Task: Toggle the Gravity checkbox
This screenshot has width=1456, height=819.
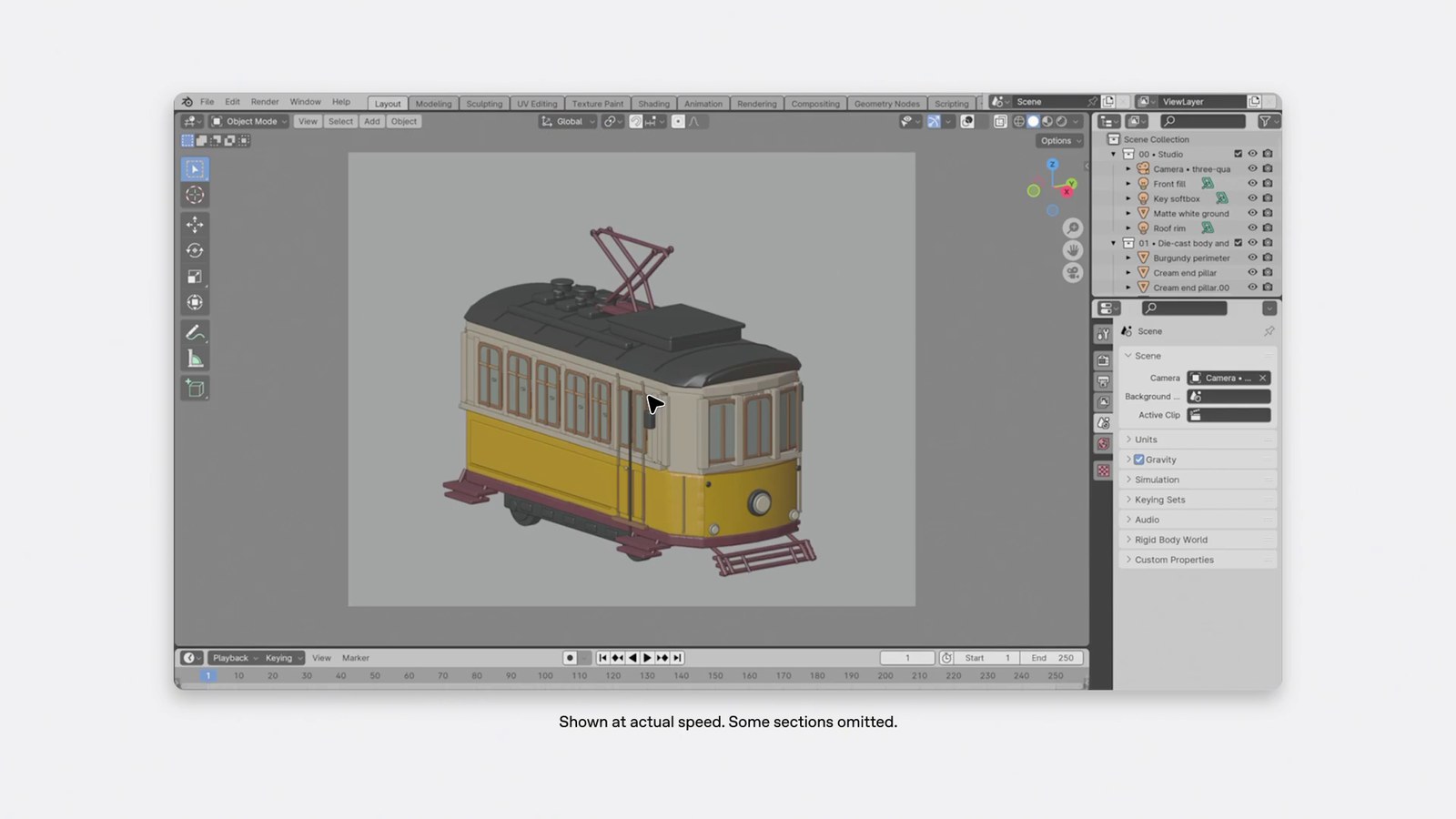Action: (1138, 460)
